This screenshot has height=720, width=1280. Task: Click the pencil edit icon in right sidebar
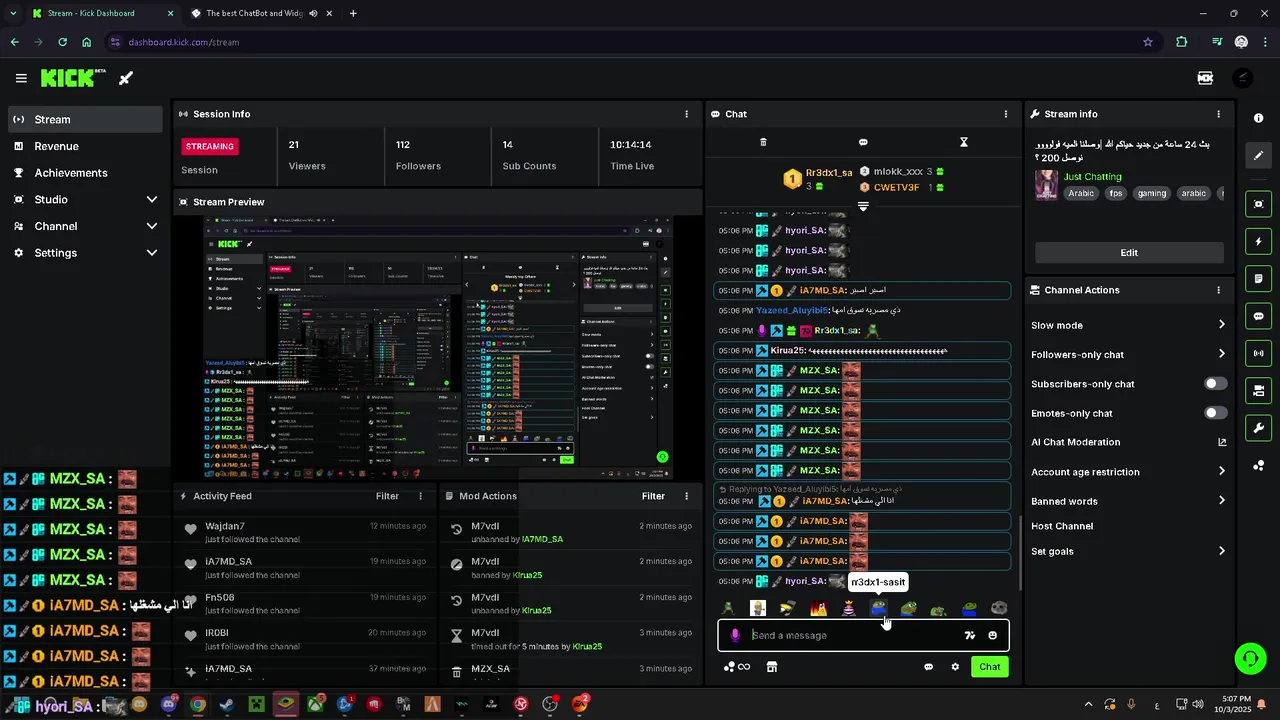coord(1258,156)
